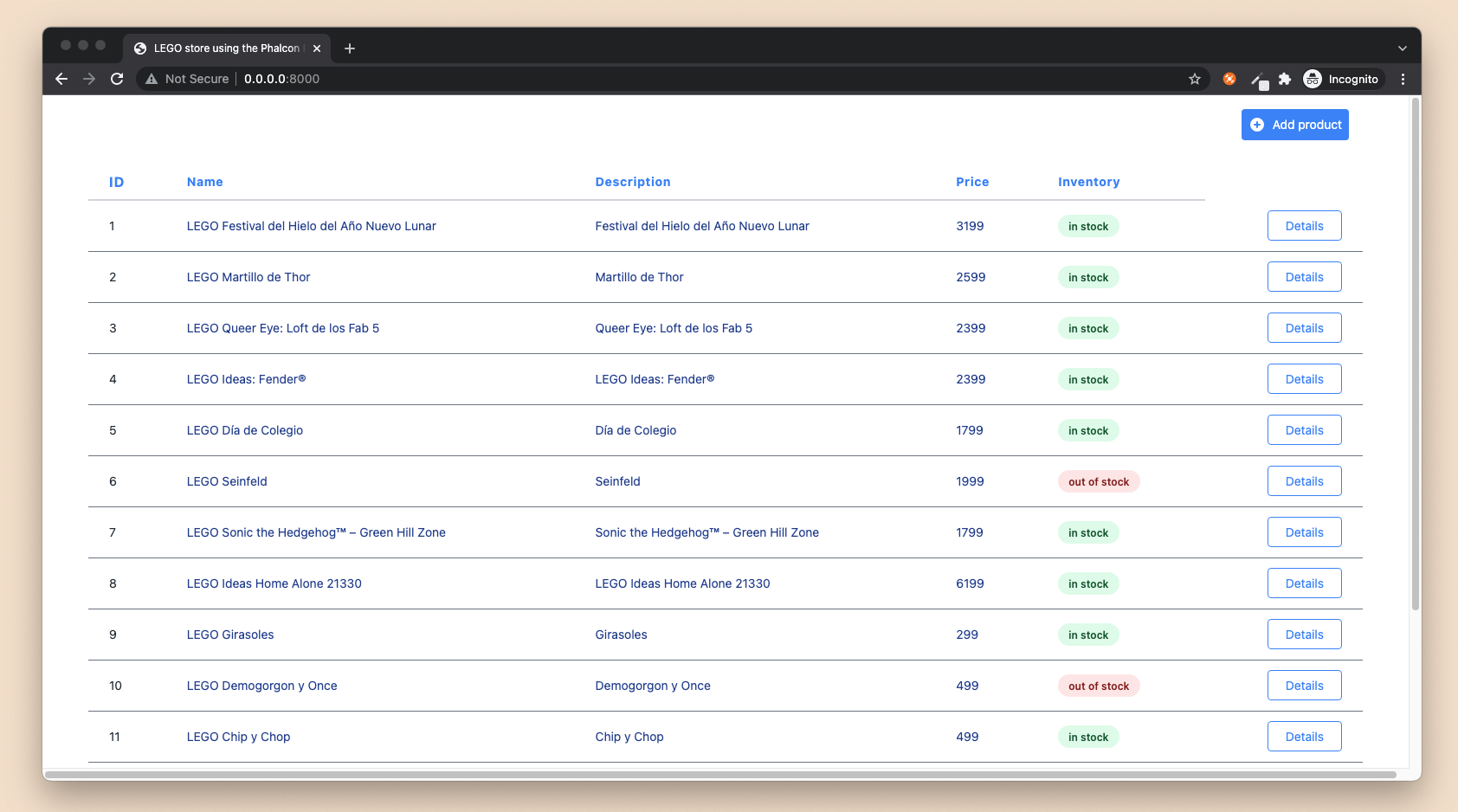Click the pen extension icon in toolbar
This screenshot has height=812, width=1458.
(1258, 80)
